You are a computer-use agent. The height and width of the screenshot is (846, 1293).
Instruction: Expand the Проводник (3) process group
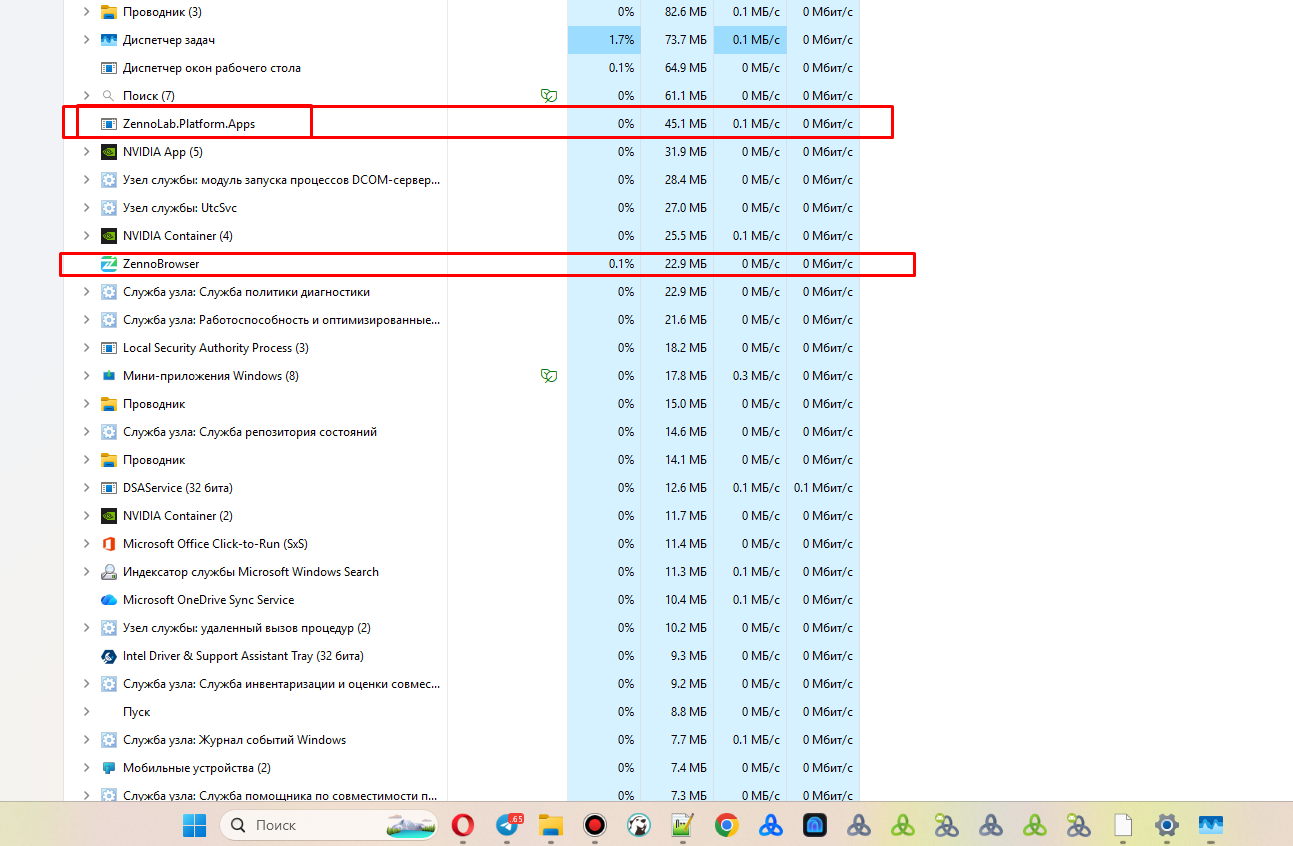point(86,12)
